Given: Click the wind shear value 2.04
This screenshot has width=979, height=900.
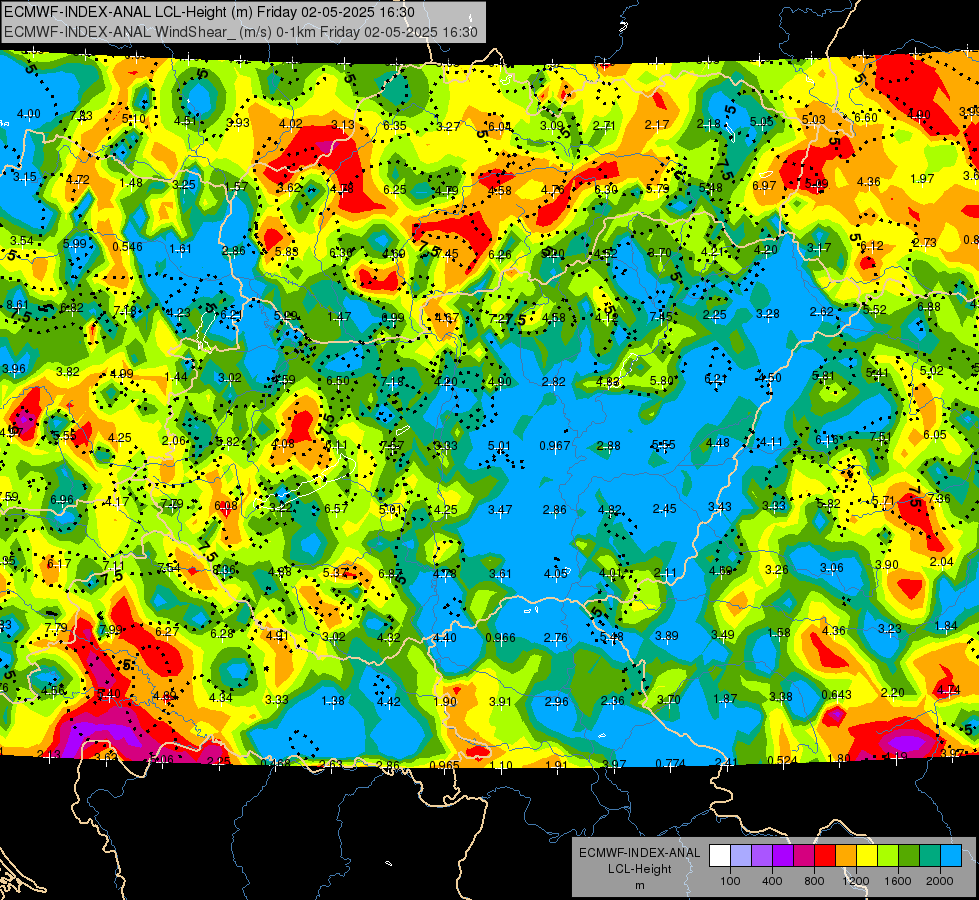Looking at the screenshot, I should 942,562.
